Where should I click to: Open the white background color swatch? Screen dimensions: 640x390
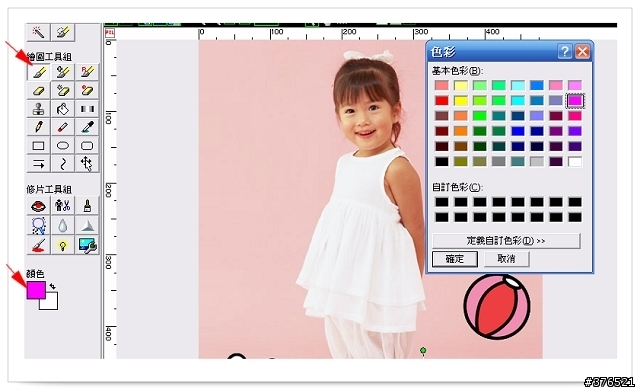tap(51, 304)
